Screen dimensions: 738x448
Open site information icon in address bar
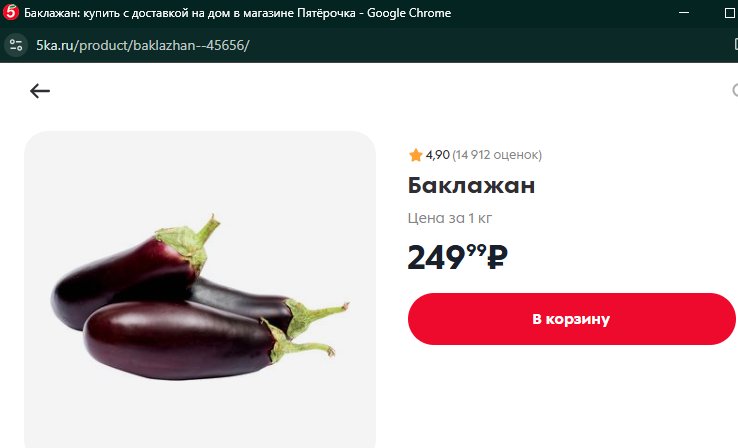tap(16, 45)
